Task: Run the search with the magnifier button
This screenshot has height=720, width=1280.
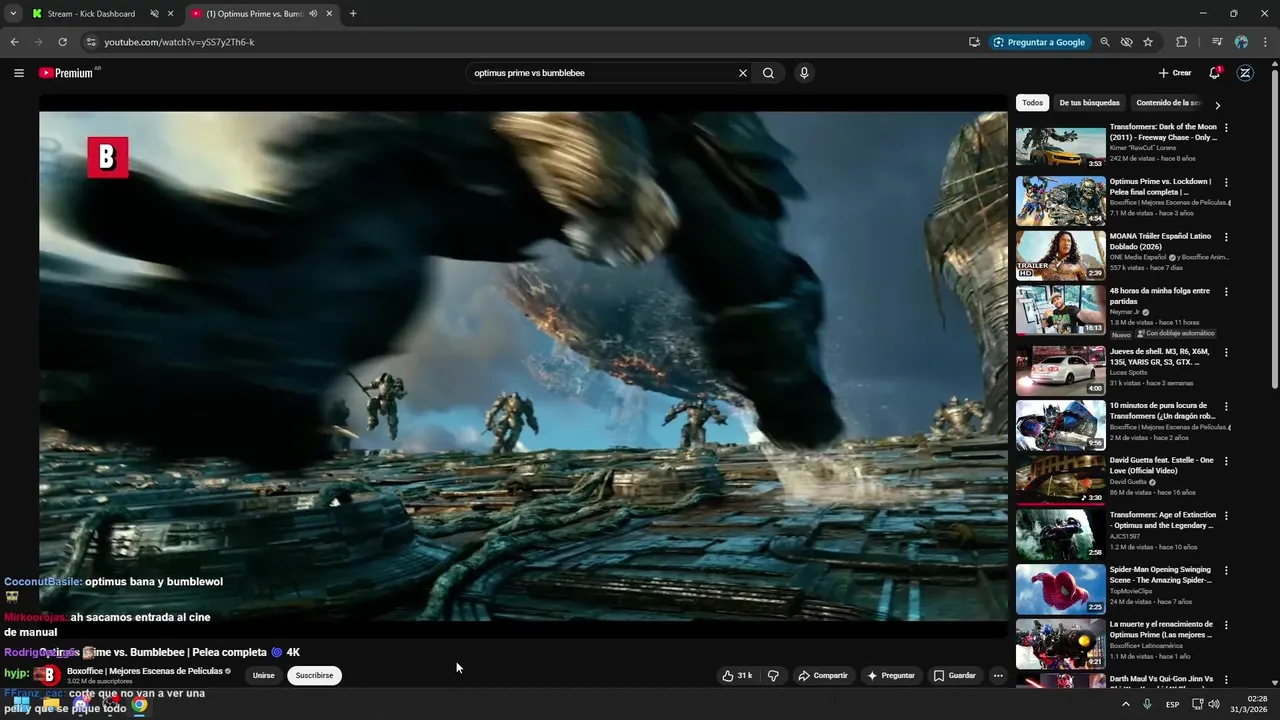Action: click(768, 73)
